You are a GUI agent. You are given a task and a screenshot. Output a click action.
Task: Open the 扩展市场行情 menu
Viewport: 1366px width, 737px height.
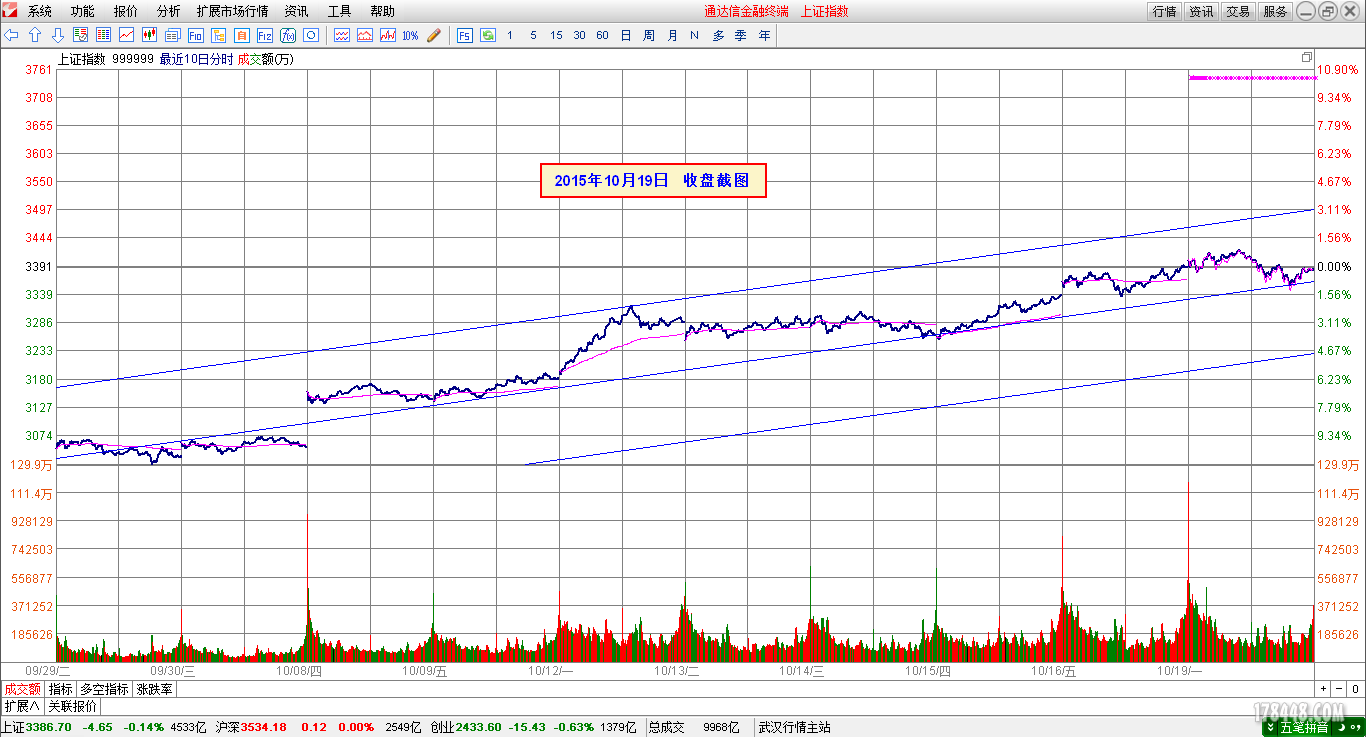point(233,12)
